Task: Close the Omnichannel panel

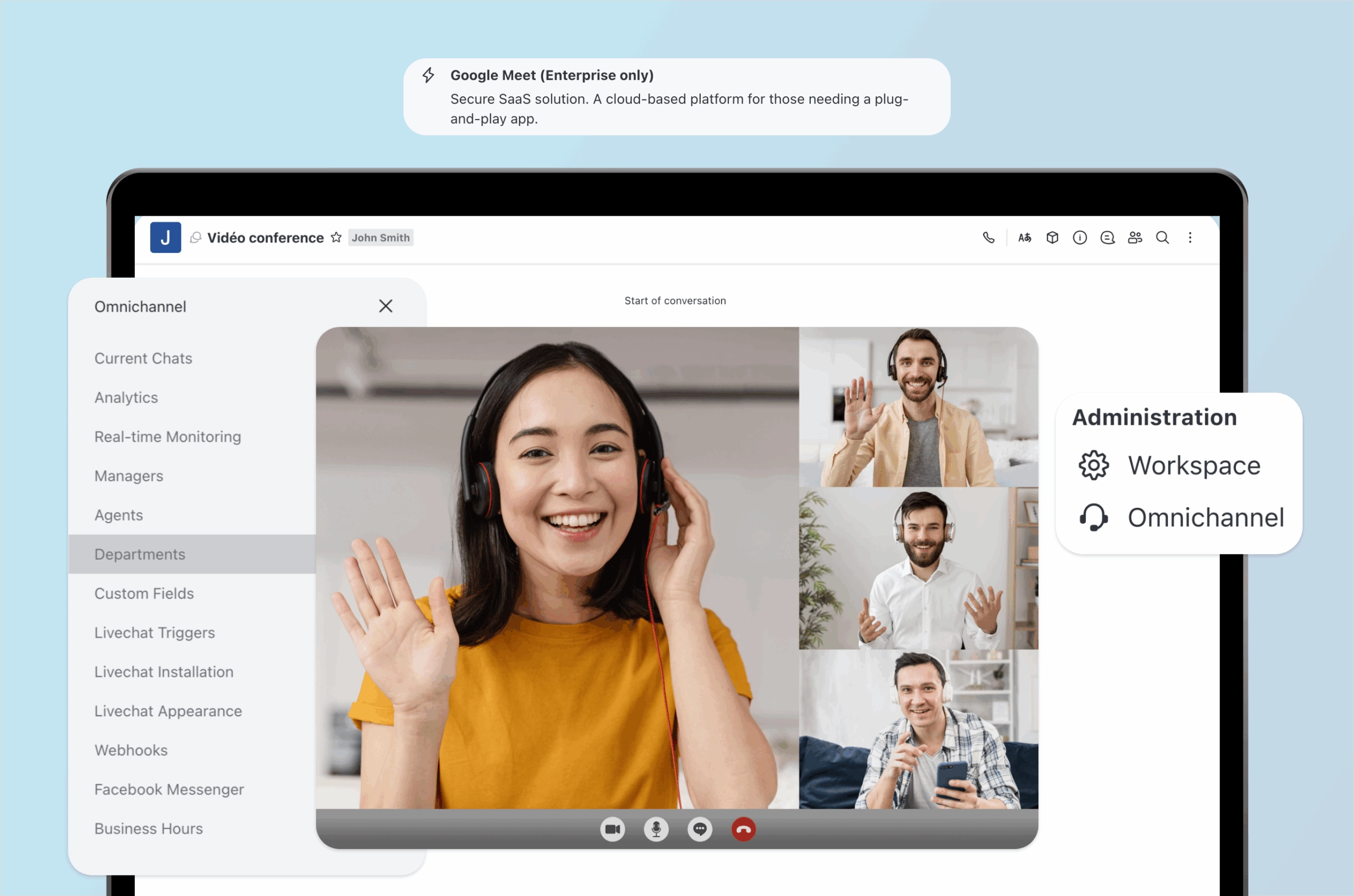Action: 386,306
